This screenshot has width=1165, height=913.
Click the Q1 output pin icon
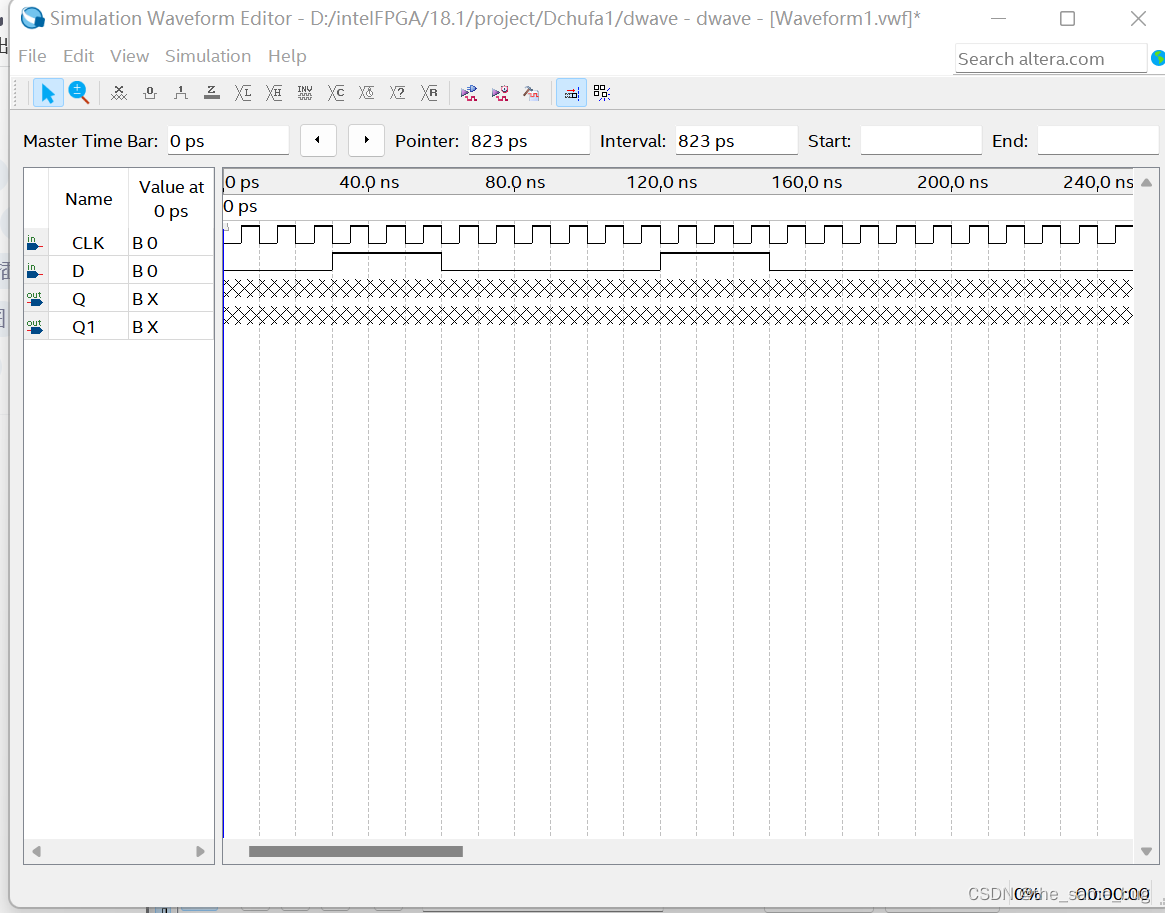34,327
